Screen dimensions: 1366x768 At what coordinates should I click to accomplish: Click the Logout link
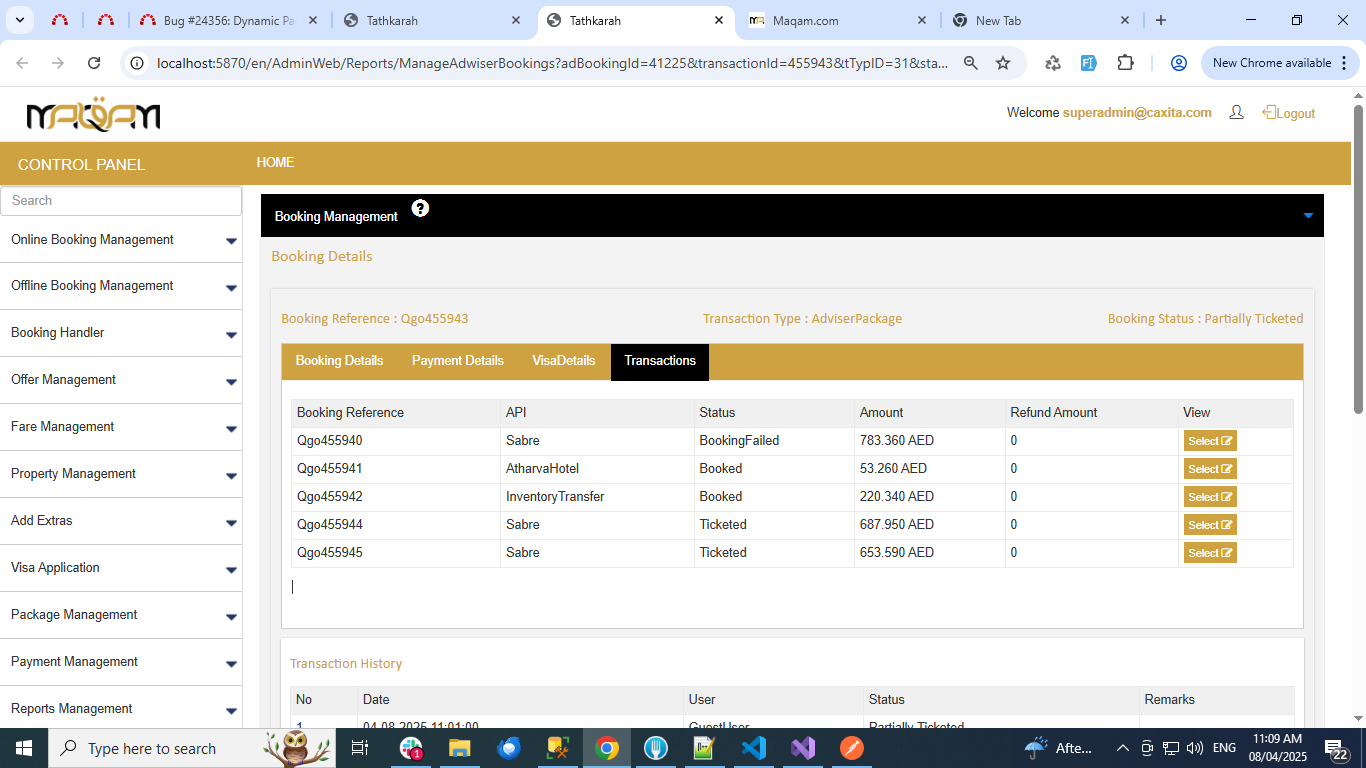[x=1289, y=113]
